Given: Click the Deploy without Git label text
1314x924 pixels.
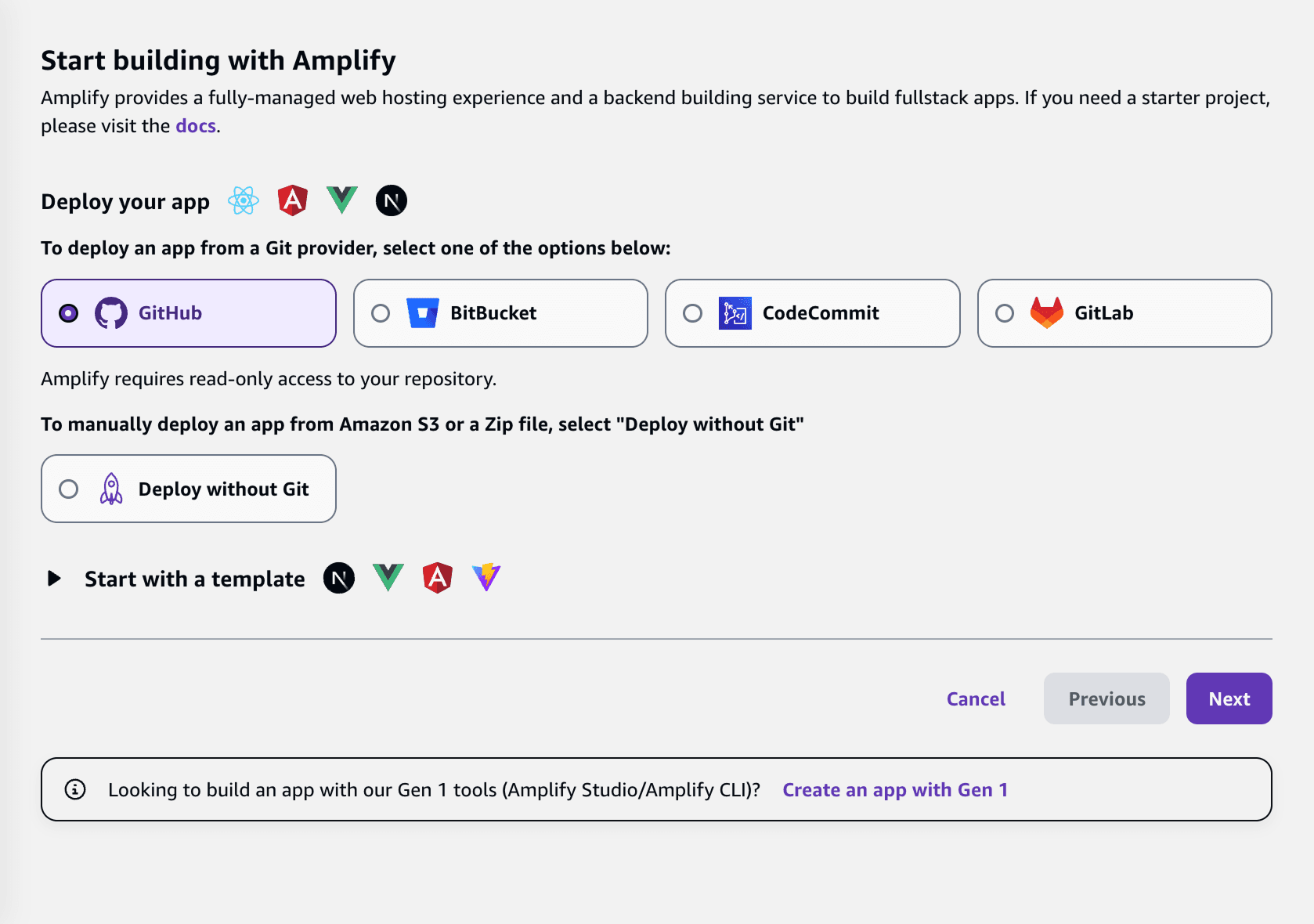Looking at the screenshot, I should 224,489.
